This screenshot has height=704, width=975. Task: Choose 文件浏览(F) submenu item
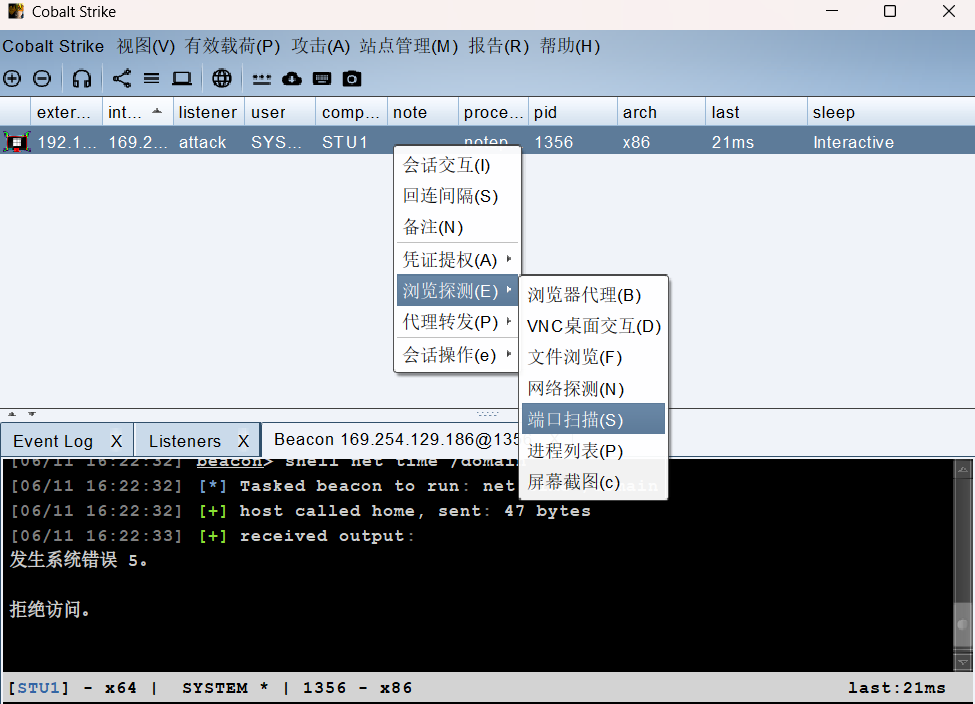(593, 357)
